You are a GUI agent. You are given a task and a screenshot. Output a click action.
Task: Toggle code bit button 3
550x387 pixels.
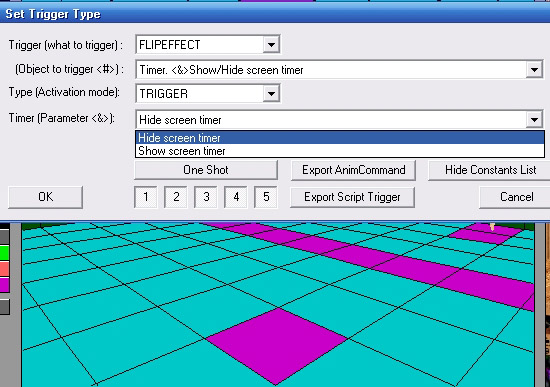(206, 197)
